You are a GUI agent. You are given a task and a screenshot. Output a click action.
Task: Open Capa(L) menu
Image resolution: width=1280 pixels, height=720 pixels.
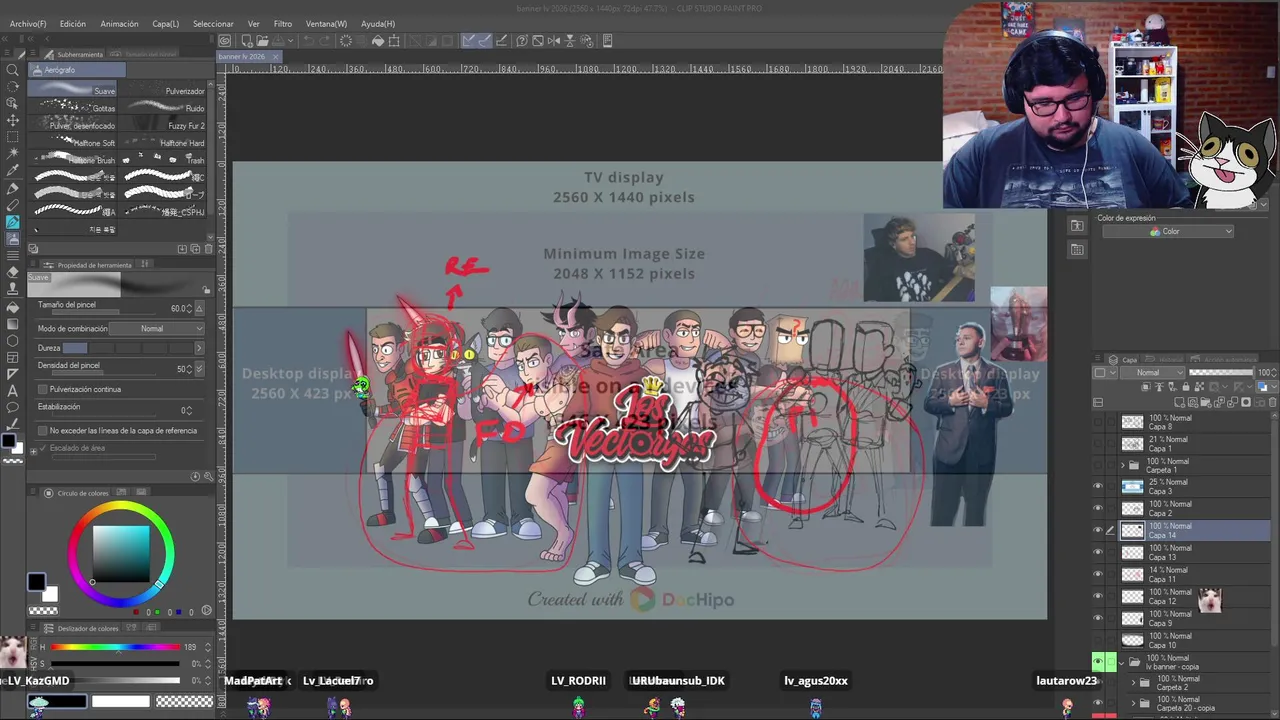click(x=166, y=23)
